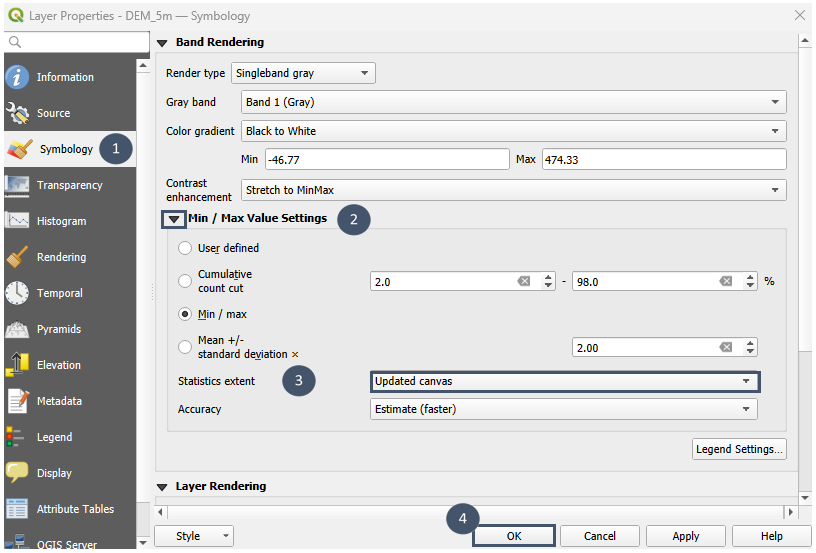Collapse the Min / Max Value Settings section
This screenshot has width=816, height=553.
[x=174, y=219]
